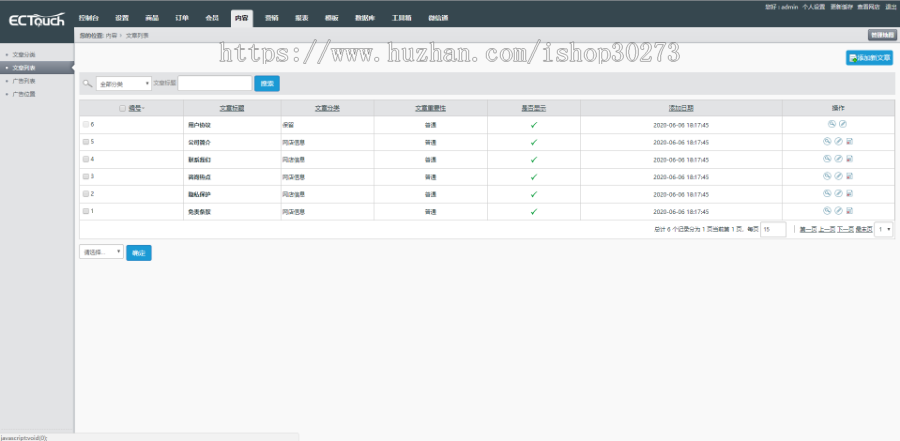Image resolution: width=900 pixels, height=441 pixels.
Task: Click the edit icon for article 3
Action: (x=839, y=175)
